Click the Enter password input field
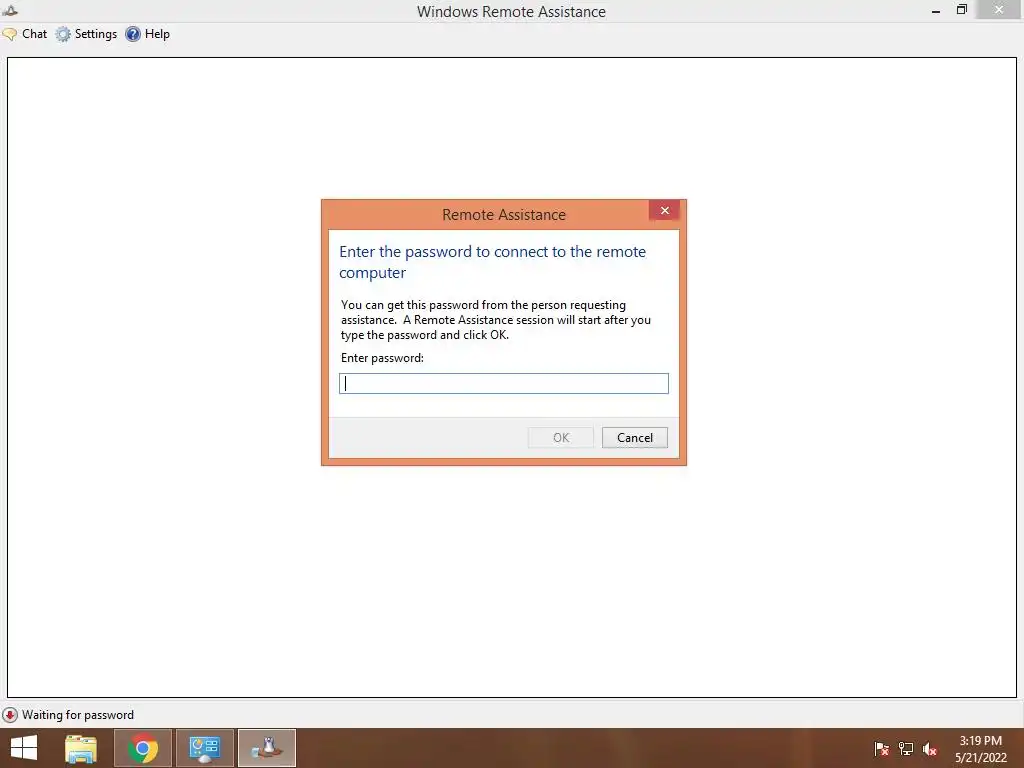The image size is (1024, 768). click(x=504, y=383)
